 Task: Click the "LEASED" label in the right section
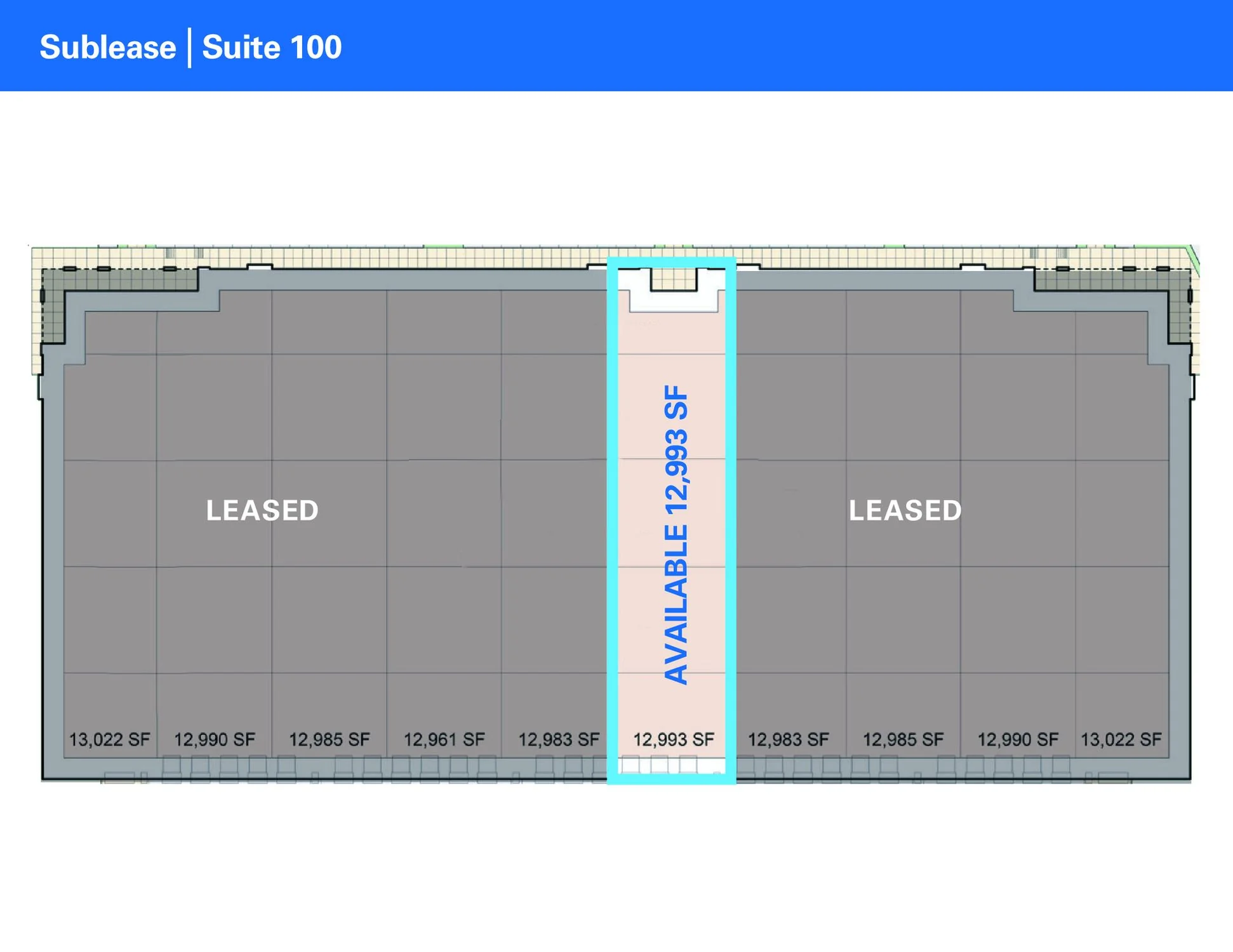[905, 510]
